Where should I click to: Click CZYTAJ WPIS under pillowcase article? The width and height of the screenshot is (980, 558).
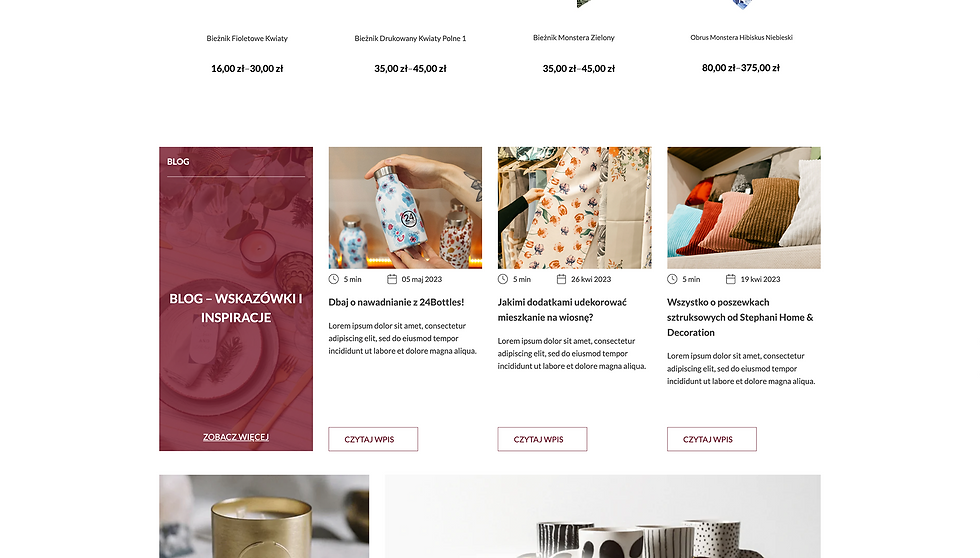pyautogui.click(x=712, y=439)
